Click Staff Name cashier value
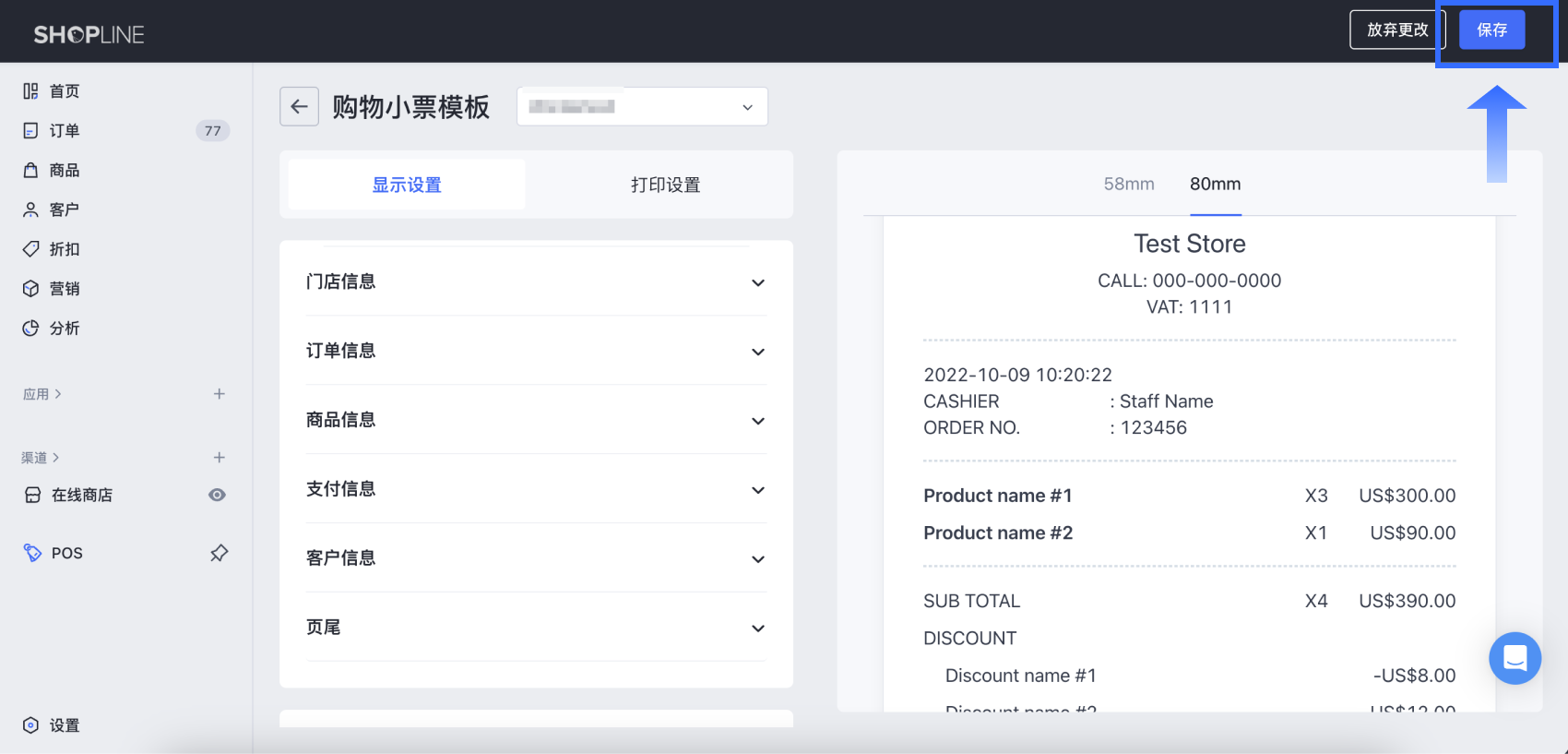This screenshot has height=754, width=1568. (x=1166, y=401)
